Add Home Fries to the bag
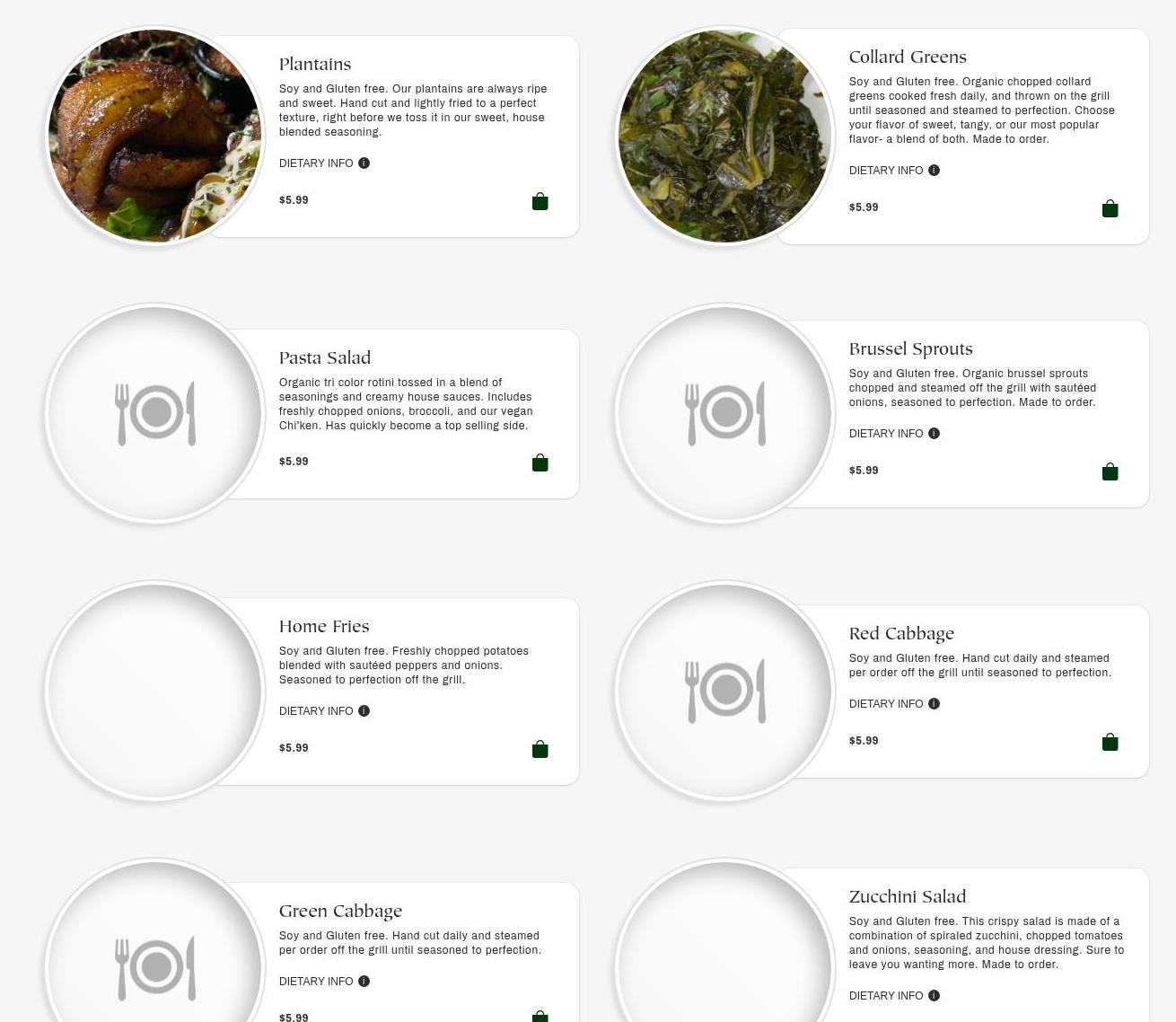 540,749
